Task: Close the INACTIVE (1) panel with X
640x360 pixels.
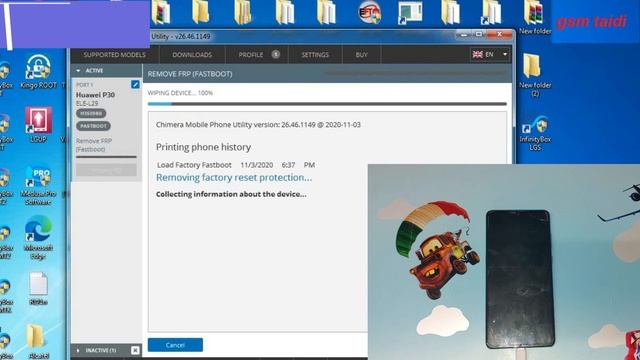Action: click(x=135, y=350)
